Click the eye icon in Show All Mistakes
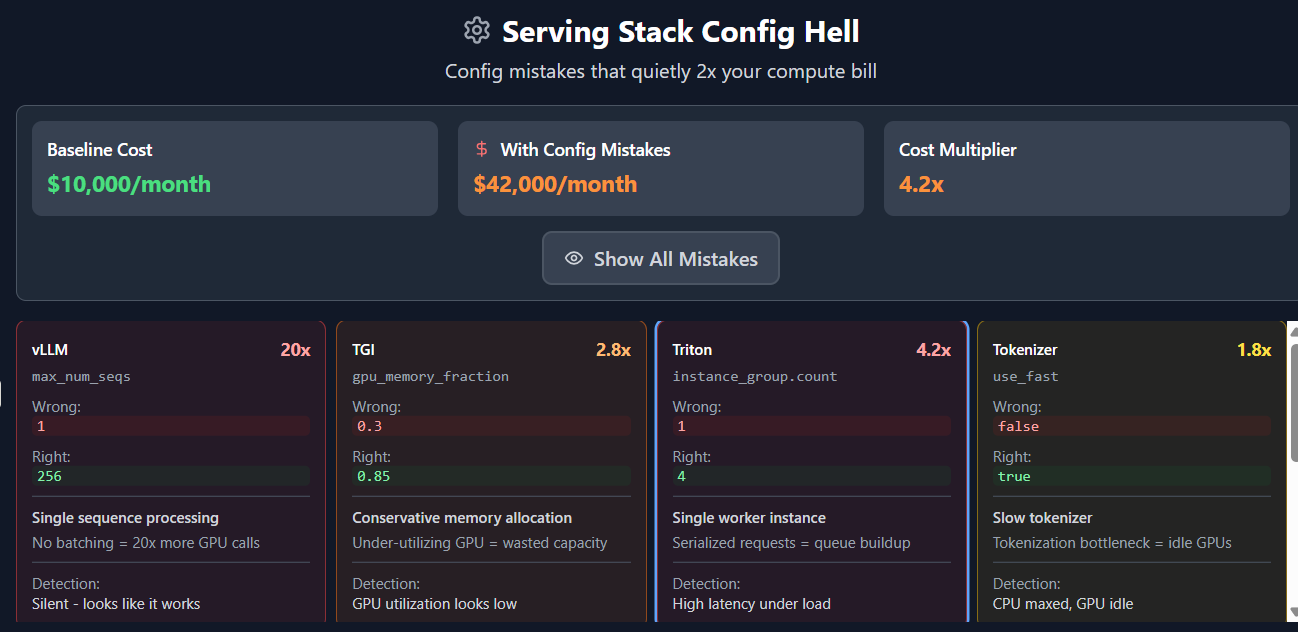This screenshot has width=1298, height=632. point(574,258)
